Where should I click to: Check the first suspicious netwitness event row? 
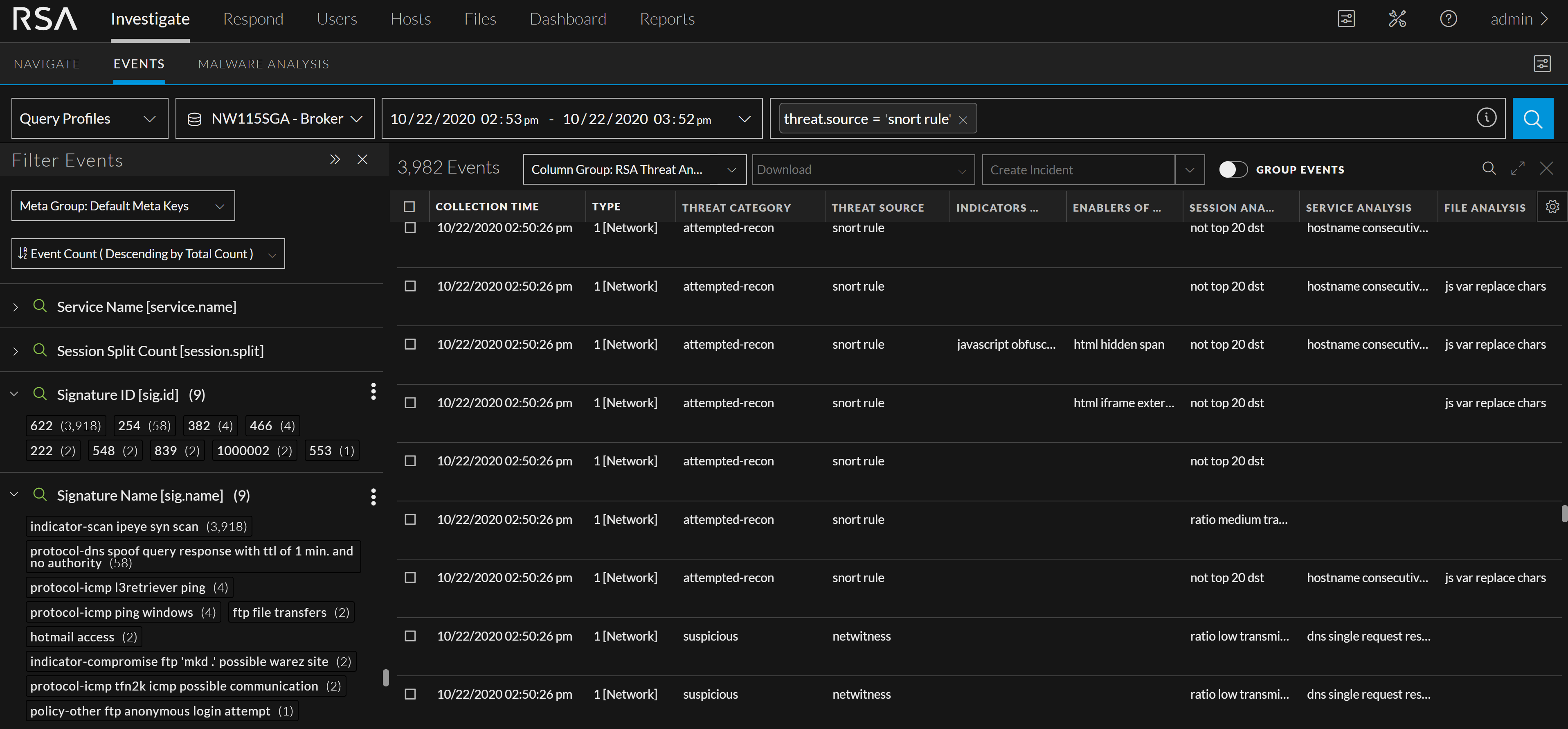pyautogui.click(x=410, y=636)
